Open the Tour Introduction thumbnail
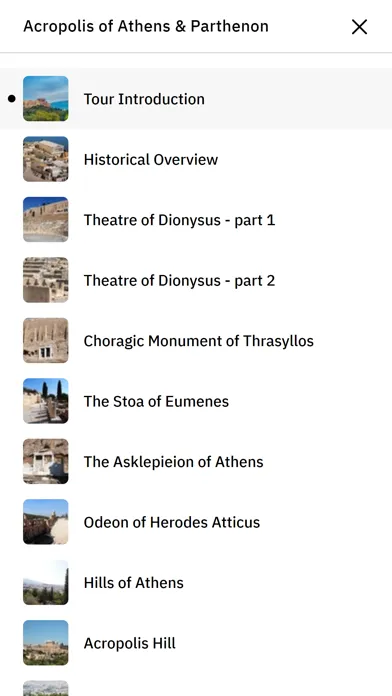Screen dimensions: 392x696 [x=46, y=99]
